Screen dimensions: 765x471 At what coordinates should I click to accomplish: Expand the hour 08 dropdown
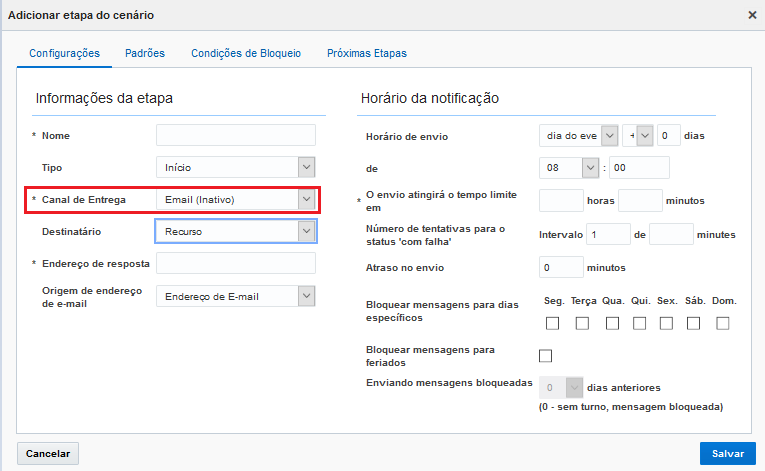(590, 168)
